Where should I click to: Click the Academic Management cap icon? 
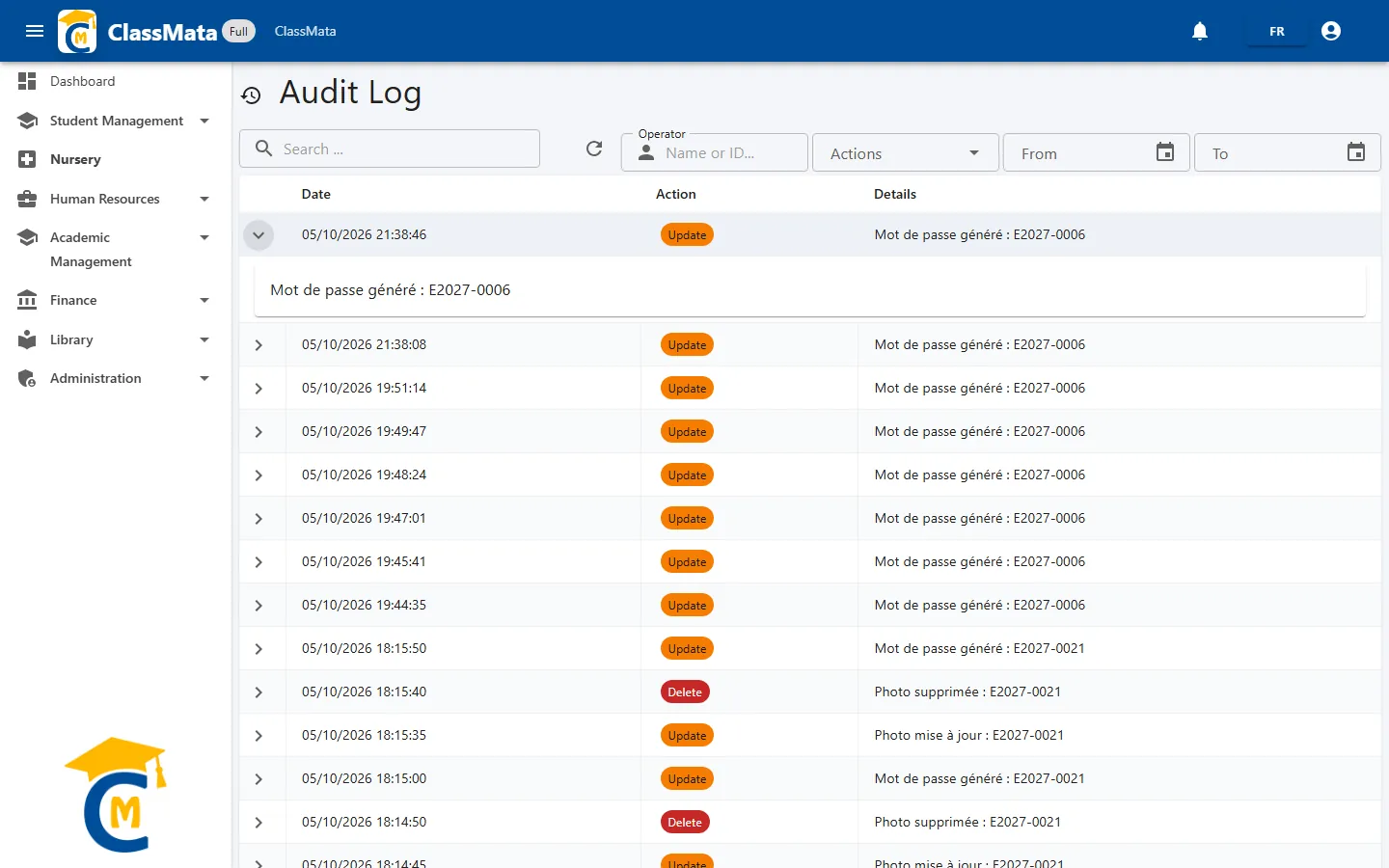(27, 237)
